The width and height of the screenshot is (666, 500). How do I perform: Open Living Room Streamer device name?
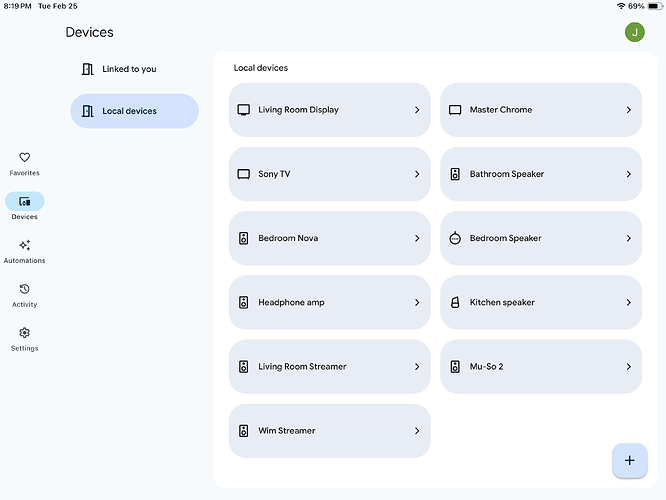[x=302, y=367]
